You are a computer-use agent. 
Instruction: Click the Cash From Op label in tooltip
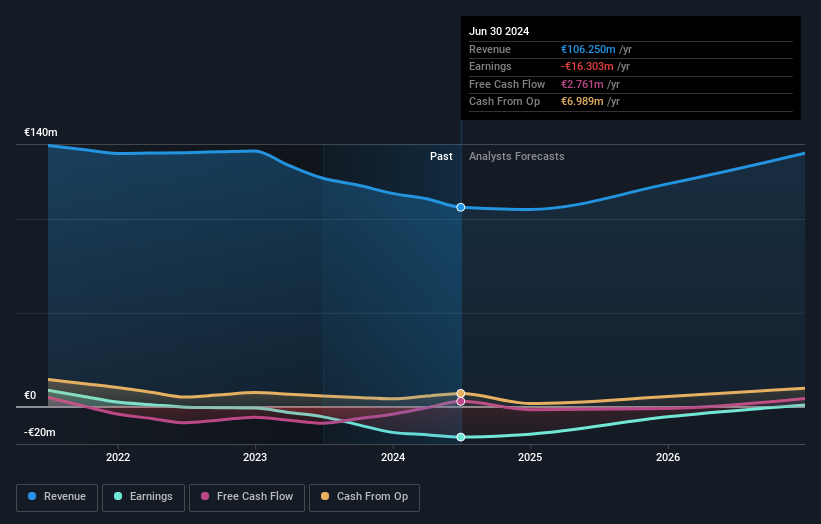pyautogui.click(x=504, y=102)
